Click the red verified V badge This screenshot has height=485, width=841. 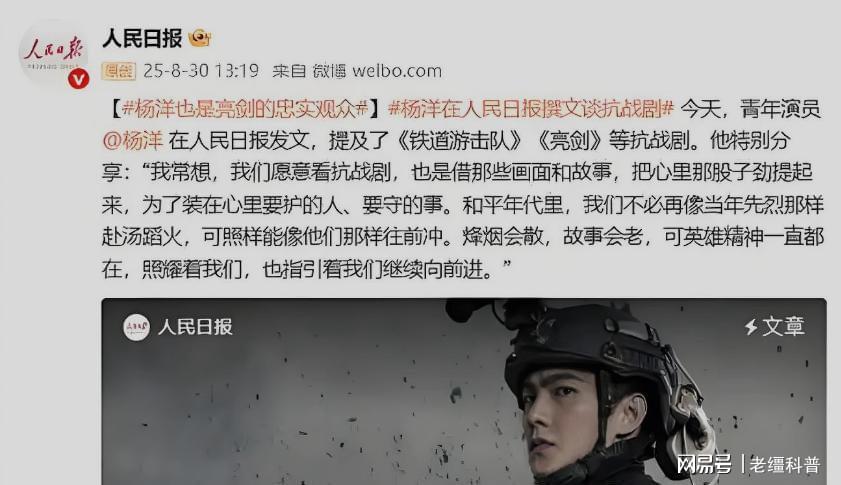[78, 79]
